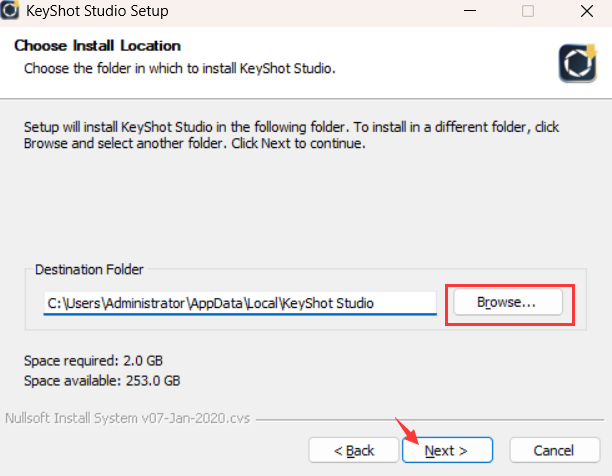Click the "Space available: 253.0 GB" text
Screen dimensions: 612x476
pyautogui.click(x=101, y=380)
